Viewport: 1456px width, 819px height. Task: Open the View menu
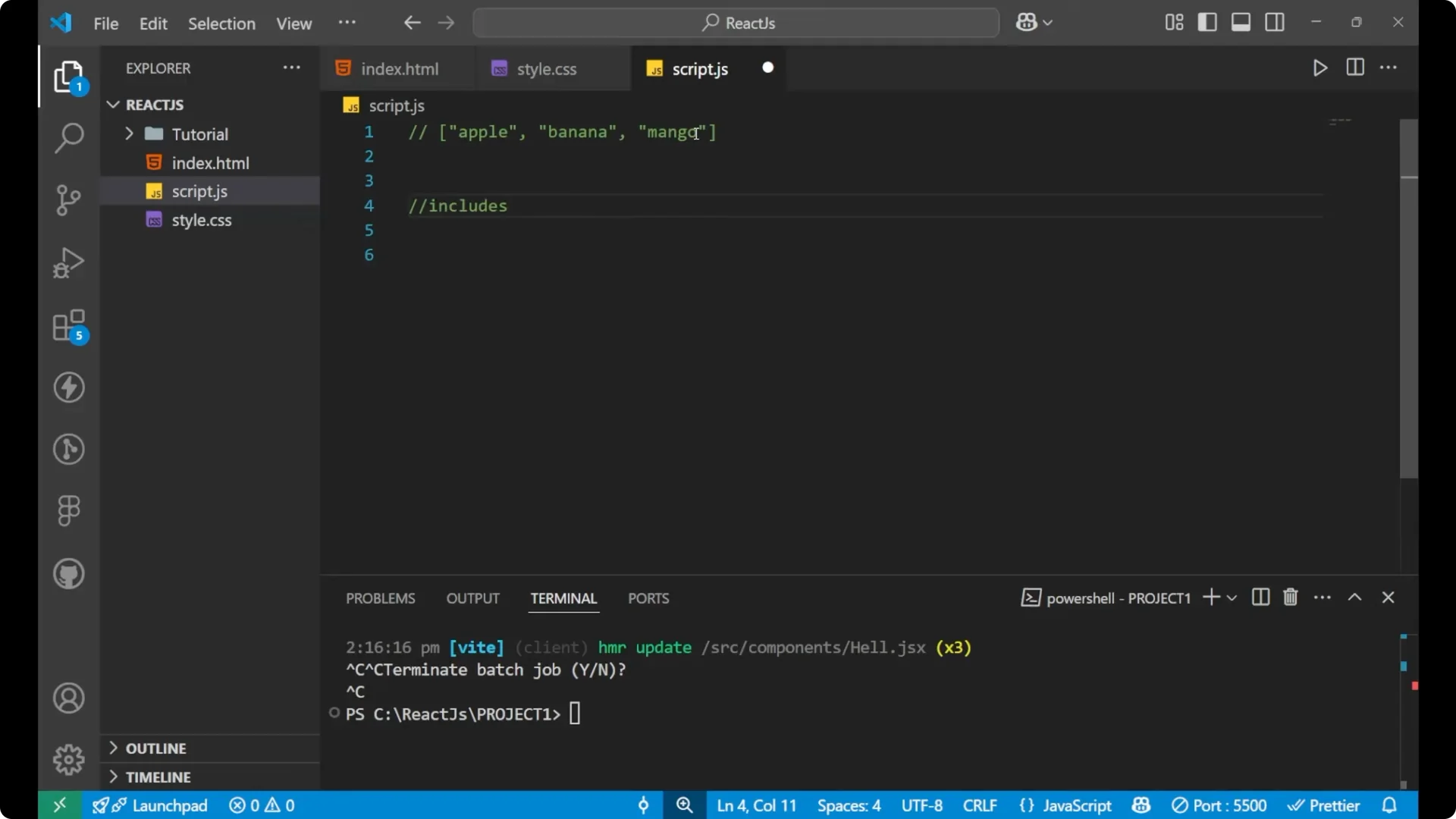293,24
